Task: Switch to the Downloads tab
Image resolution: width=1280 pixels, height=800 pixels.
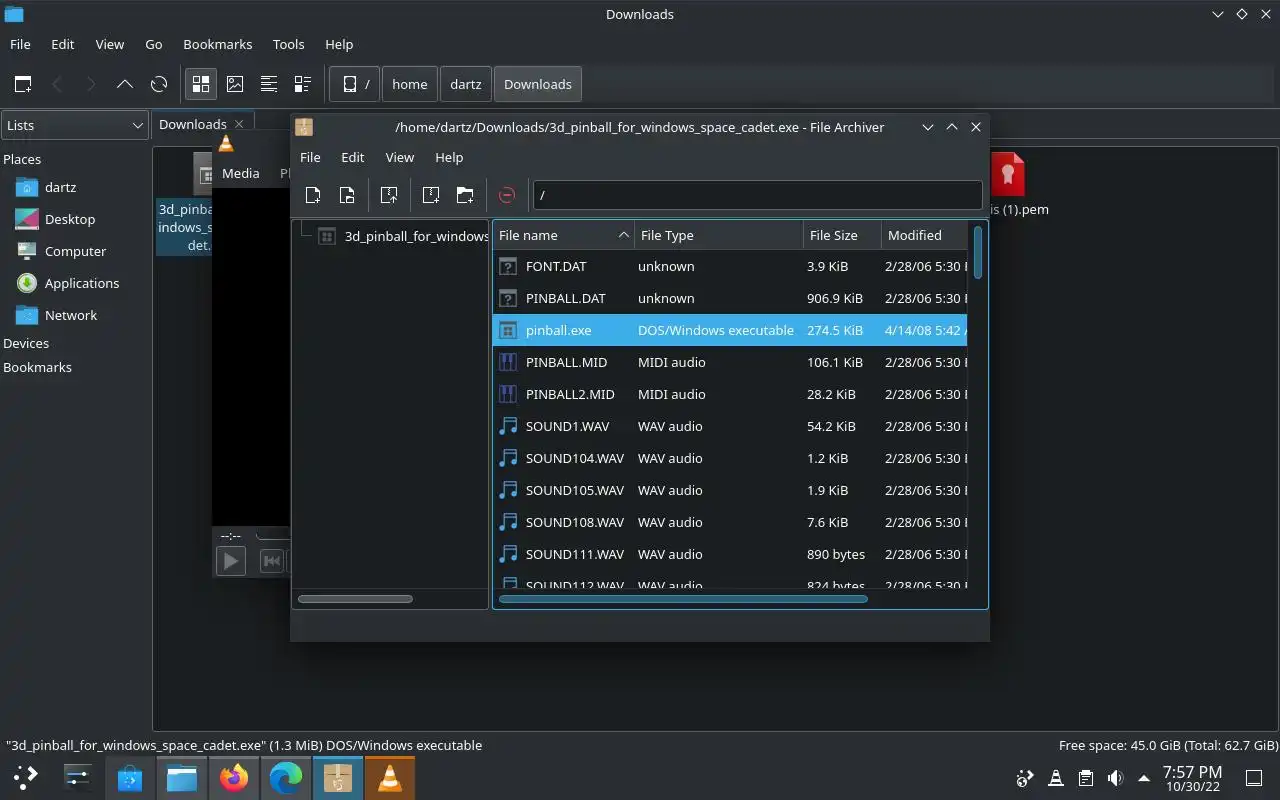Action: (193, 124)
